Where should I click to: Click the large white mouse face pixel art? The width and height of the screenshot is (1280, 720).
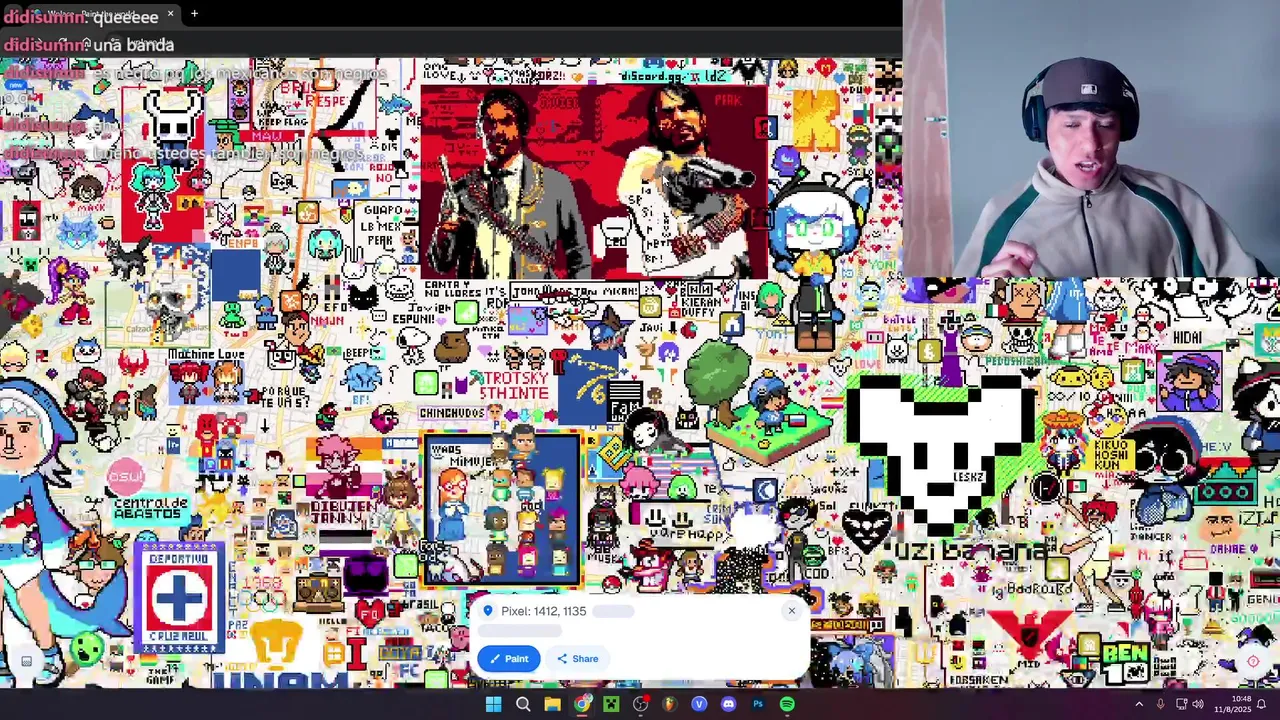pyautogui.click(x=940, y=455)
